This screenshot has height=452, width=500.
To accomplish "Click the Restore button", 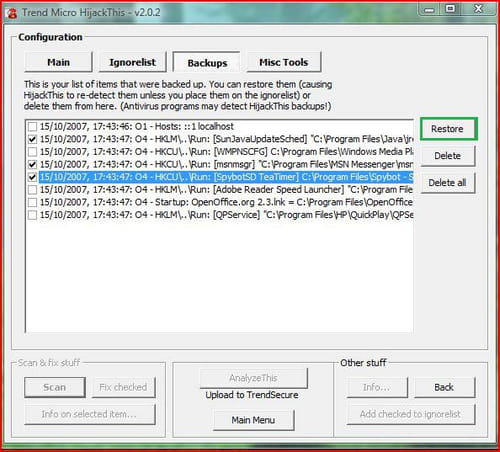I will coord(449,129).
